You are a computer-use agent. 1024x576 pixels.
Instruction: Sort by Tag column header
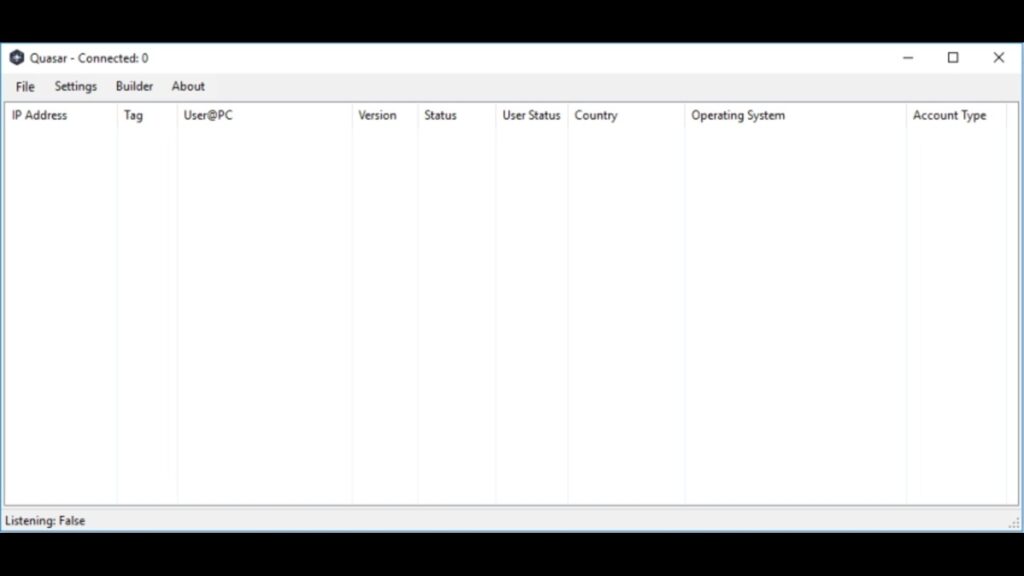[x=147, y=115]
